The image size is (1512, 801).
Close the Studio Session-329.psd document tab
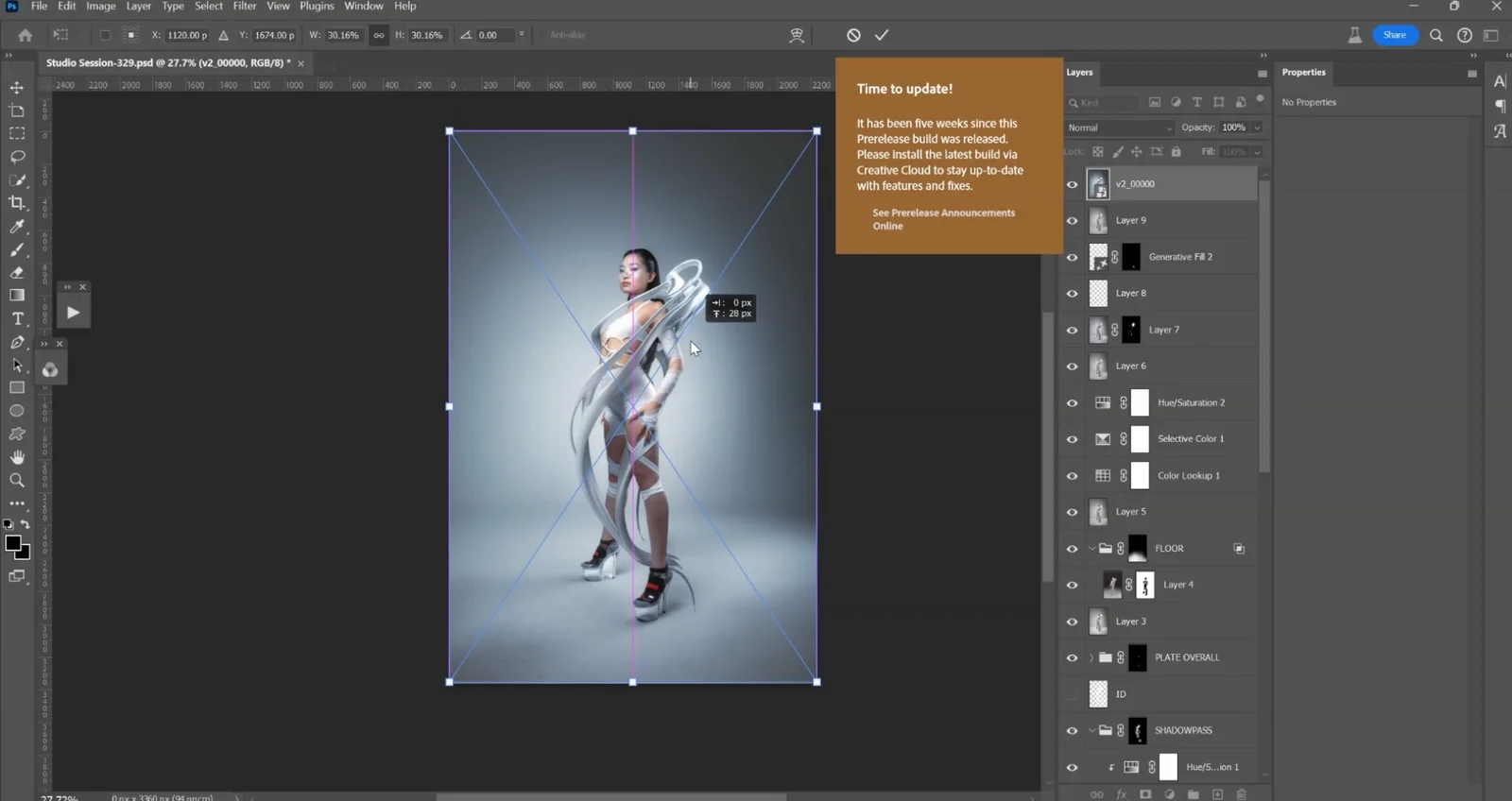coord(301,63)
